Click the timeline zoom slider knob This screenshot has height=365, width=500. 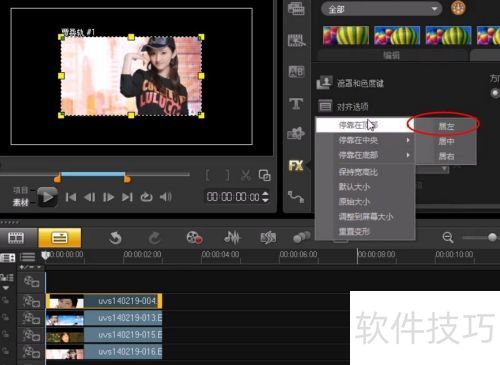pyautogui.click(x=492, y=237)
